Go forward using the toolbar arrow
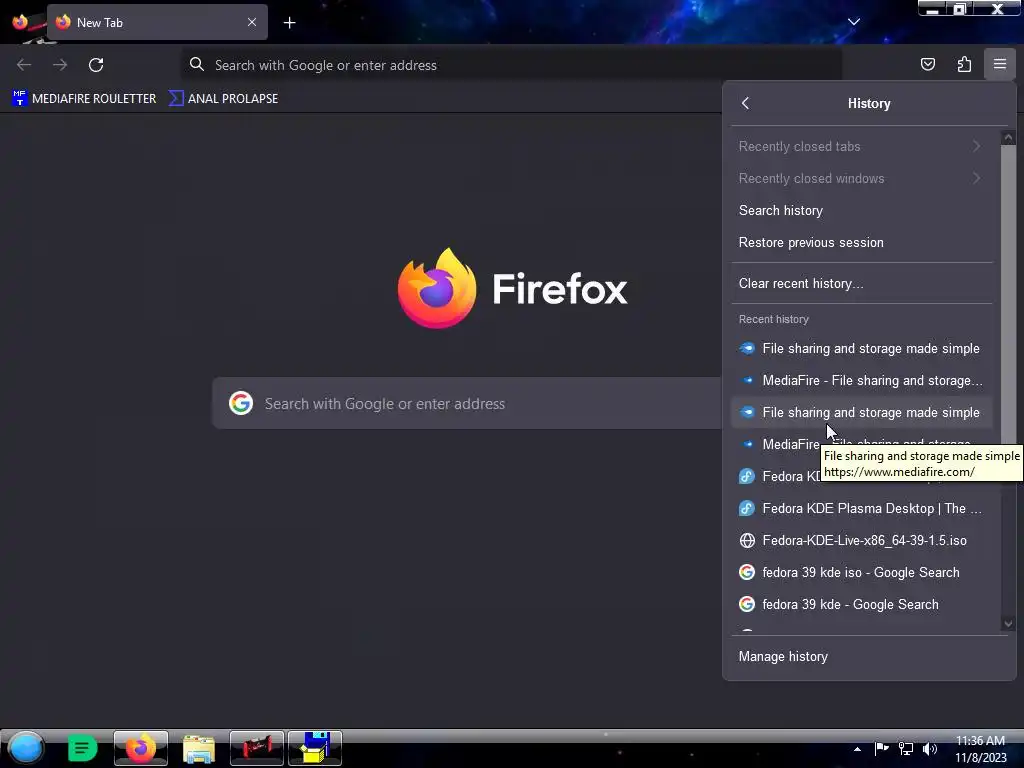This screenshot has width=1024, height=768. [60, 65]
